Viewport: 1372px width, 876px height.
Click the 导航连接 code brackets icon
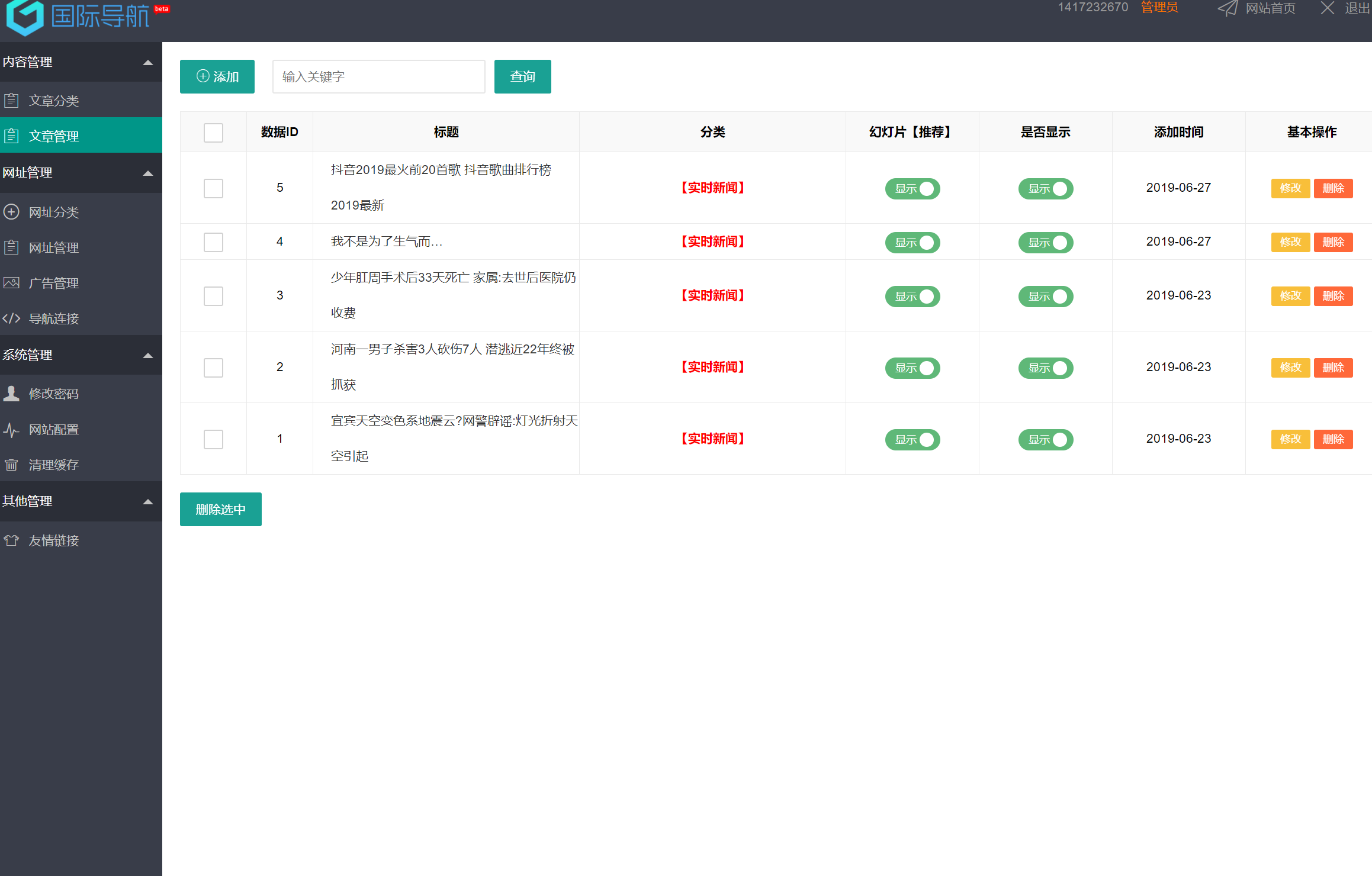(11, 318)
